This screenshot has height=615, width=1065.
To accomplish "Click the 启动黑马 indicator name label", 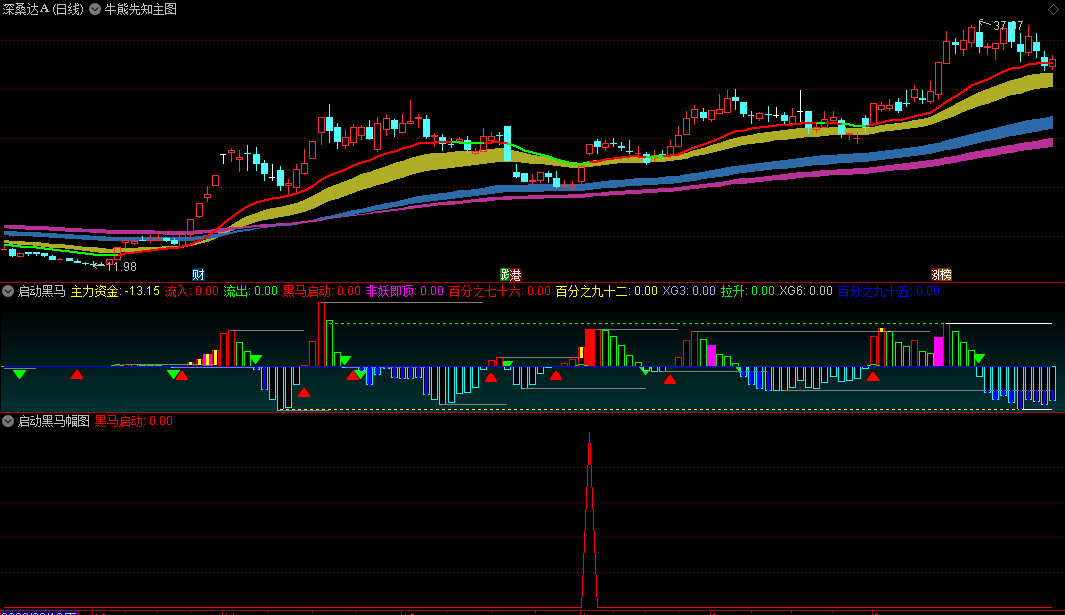I will [41, 291].
